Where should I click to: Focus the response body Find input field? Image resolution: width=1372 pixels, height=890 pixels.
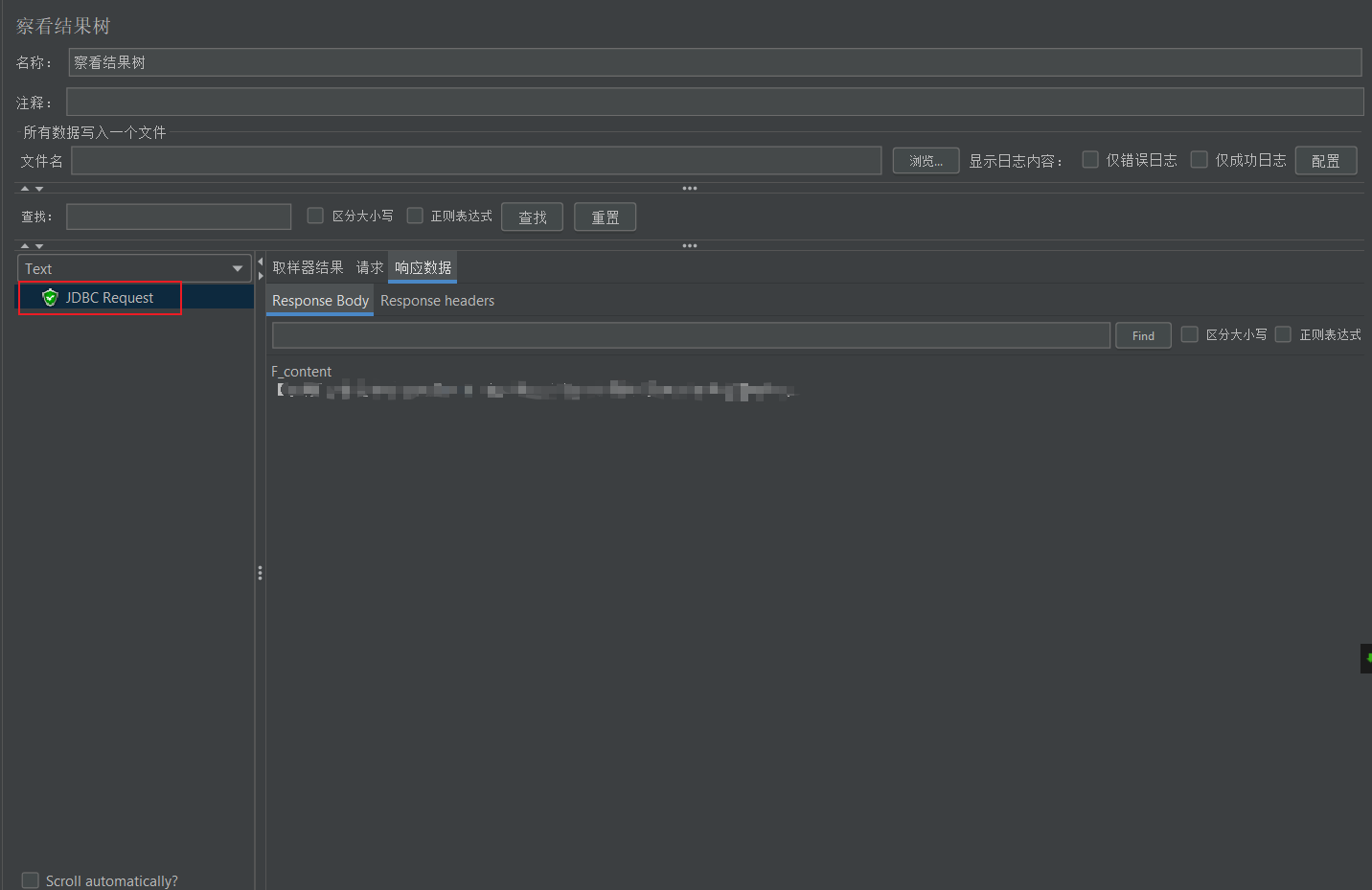point(691,335)
